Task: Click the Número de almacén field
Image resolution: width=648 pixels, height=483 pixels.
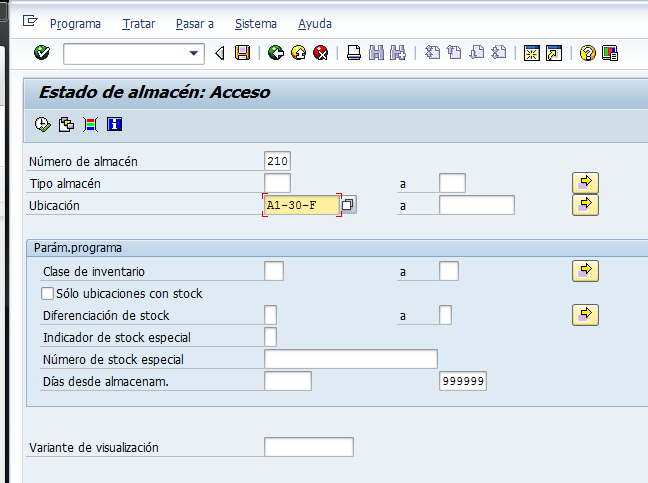Action: (277, 161)
